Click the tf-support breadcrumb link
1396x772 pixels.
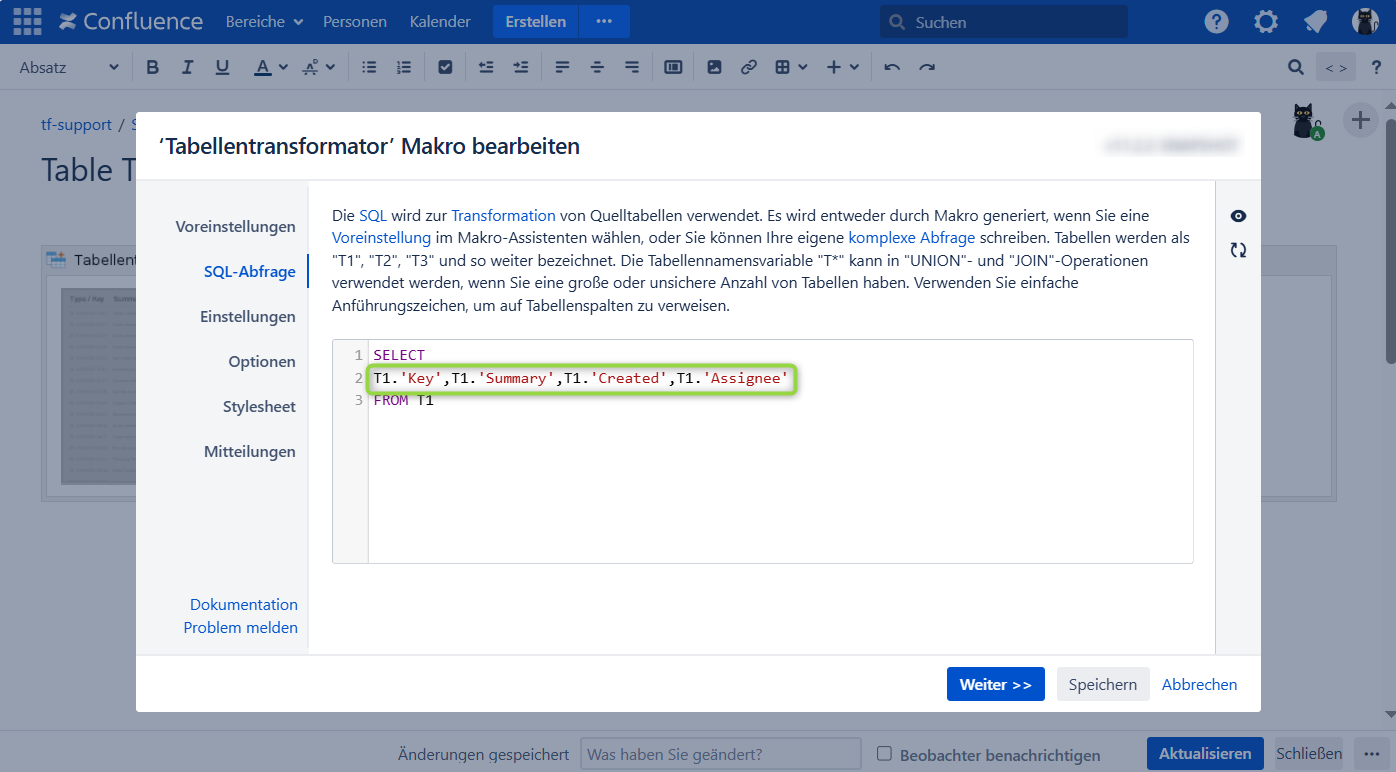click(76, 125)
